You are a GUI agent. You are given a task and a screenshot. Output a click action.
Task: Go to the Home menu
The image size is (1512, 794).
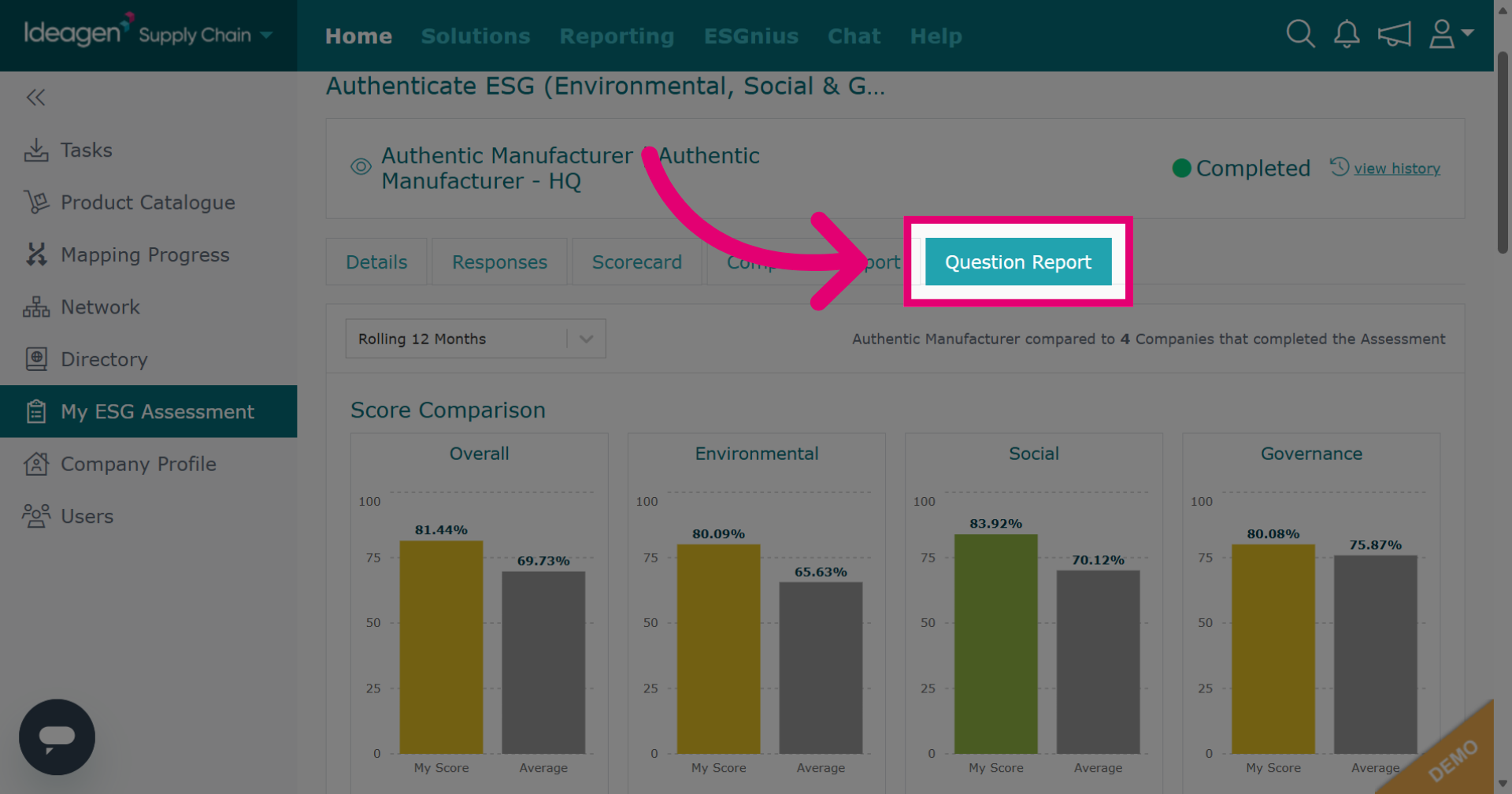tap(358, 36)
